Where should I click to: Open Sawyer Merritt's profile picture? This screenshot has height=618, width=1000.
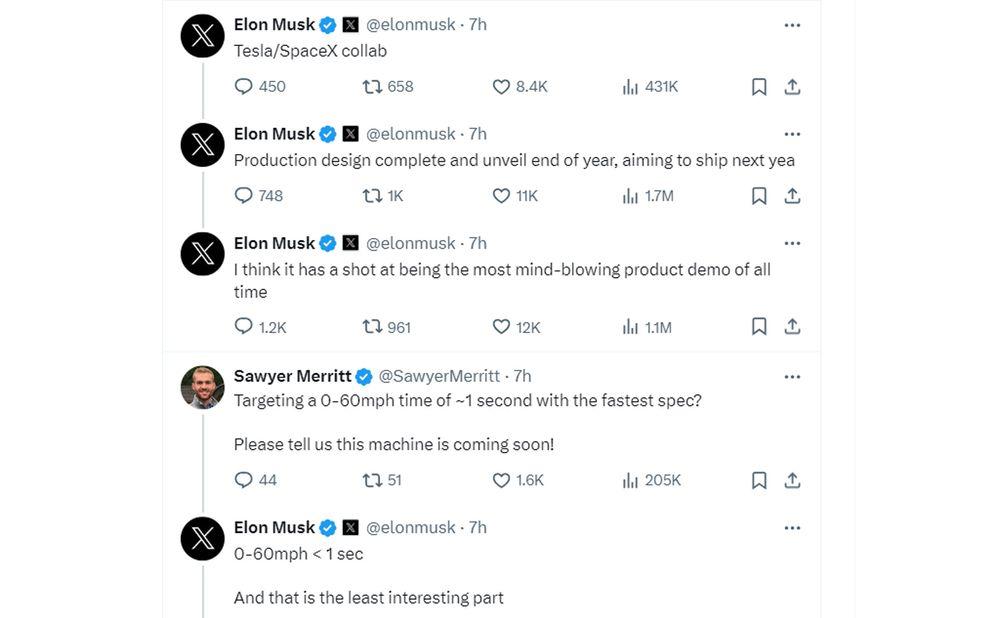(x=202, y=387)
